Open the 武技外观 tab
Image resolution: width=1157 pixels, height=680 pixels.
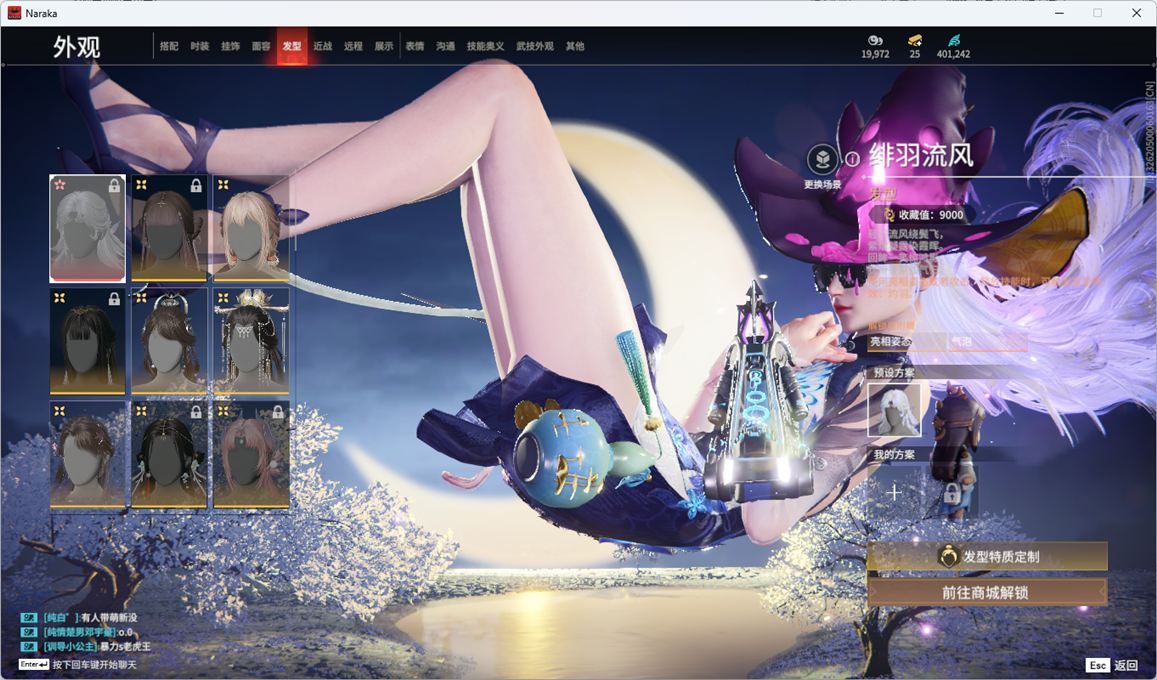(535, 47)
